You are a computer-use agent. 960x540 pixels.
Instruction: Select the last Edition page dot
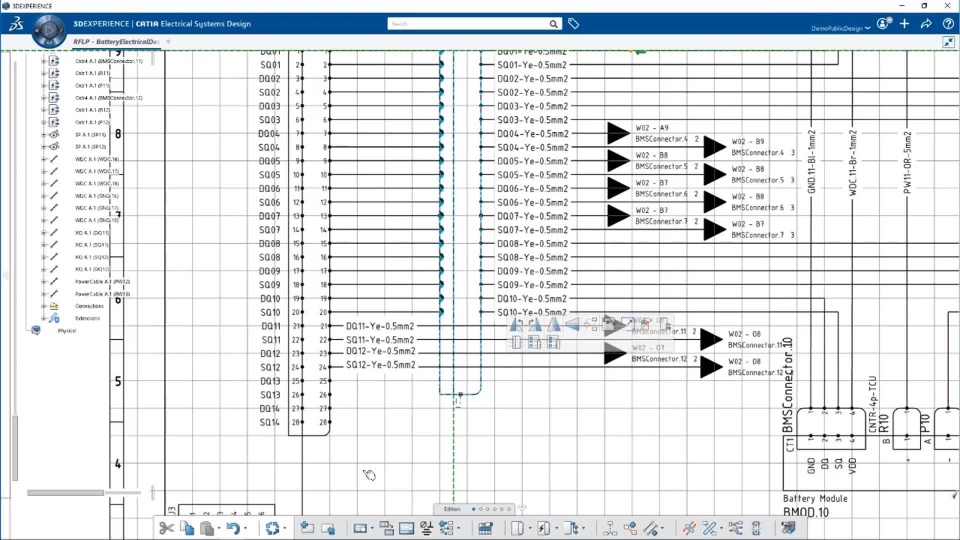pyautogui.click(x=509, y=509)
